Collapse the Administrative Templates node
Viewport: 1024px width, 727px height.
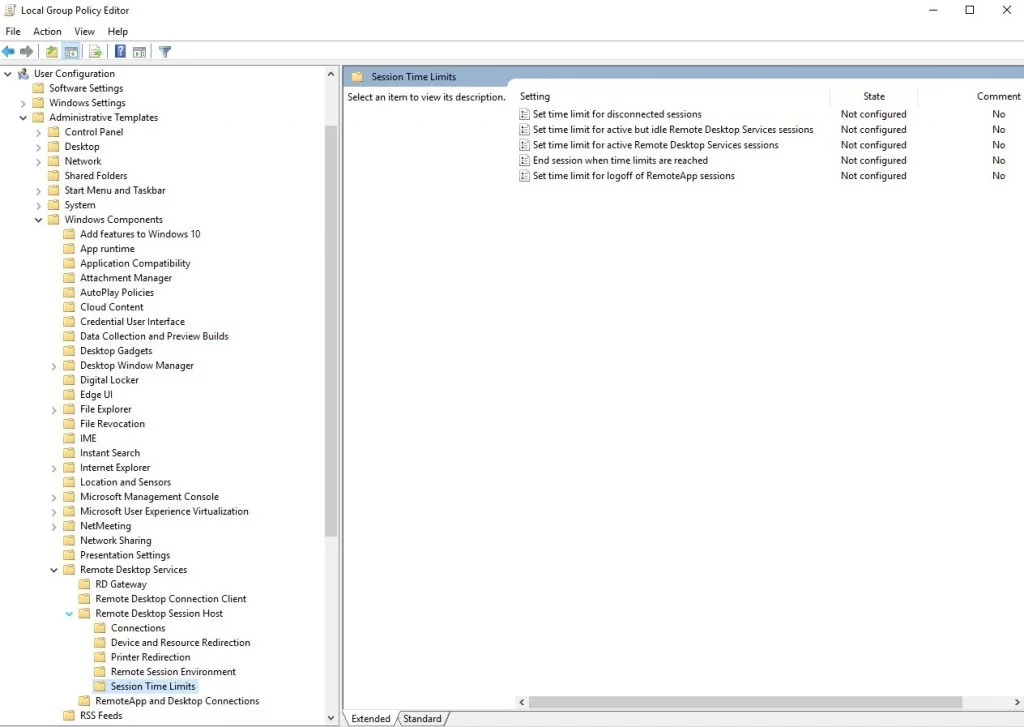pyautogui.click(x=23, y=118)
